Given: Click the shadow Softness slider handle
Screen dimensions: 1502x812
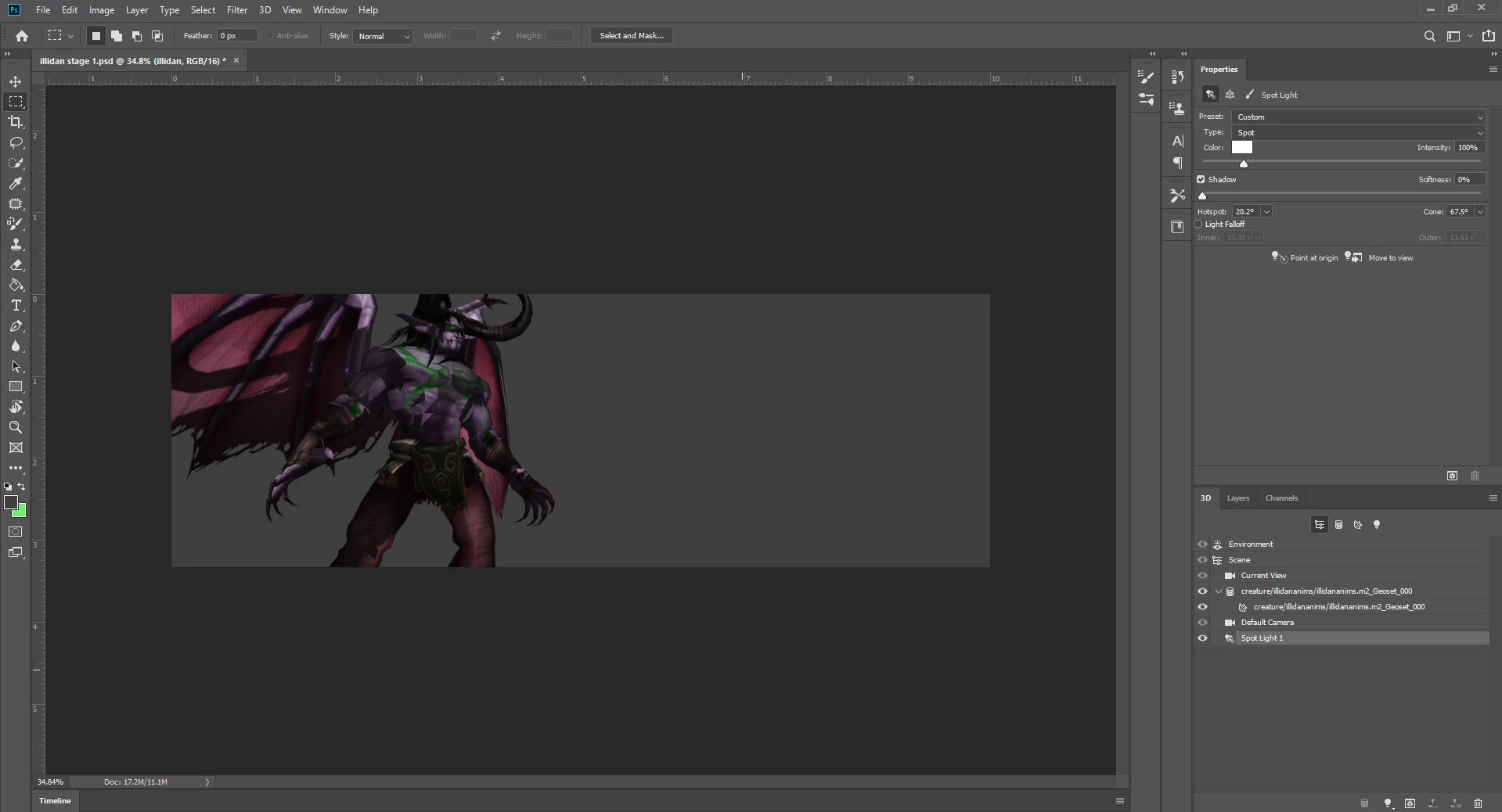Looking at the screenshot, I should (1203, 196).
